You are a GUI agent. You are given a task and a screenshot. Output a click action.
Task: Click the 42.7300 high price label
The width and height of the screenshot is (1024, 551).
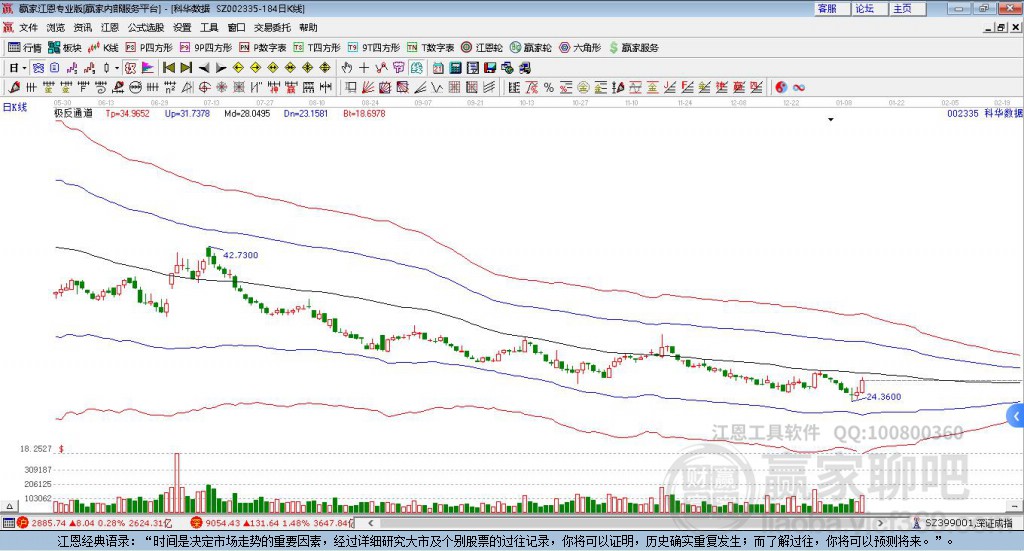tap(240, 255)
